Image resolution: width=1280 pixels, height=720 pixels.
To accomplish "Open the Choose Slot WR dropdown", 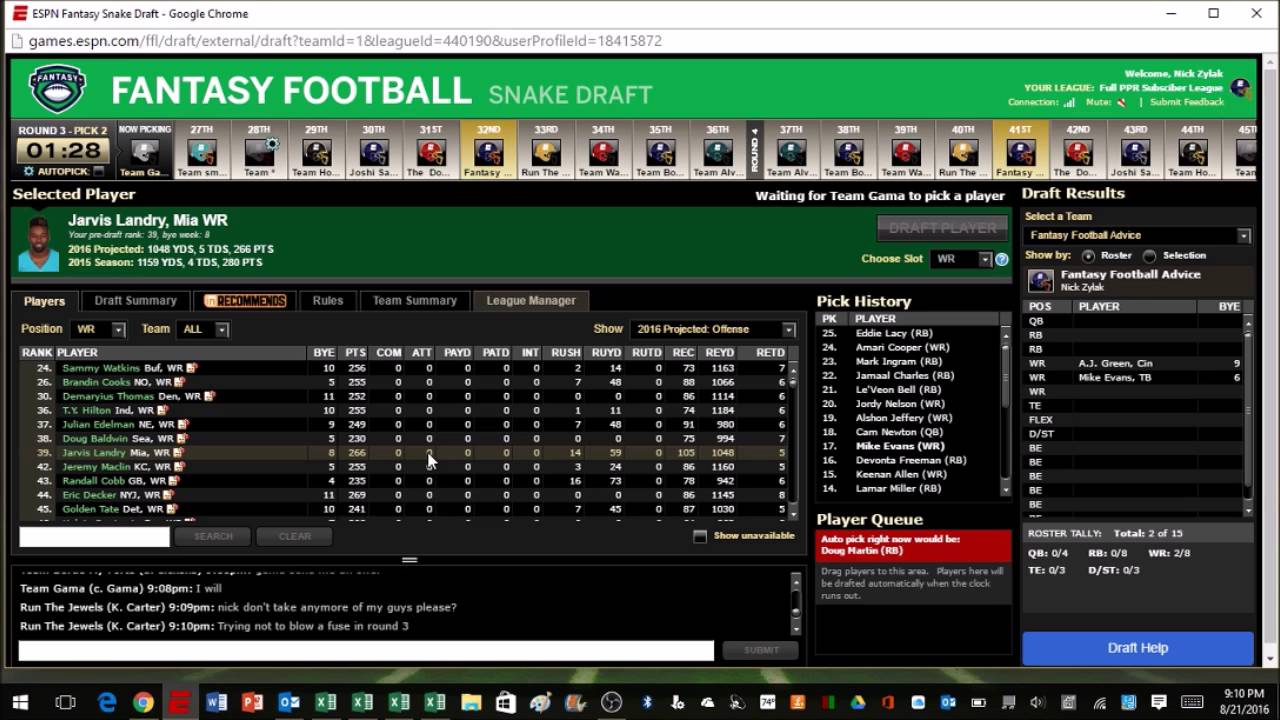I will tap(961, 259).
